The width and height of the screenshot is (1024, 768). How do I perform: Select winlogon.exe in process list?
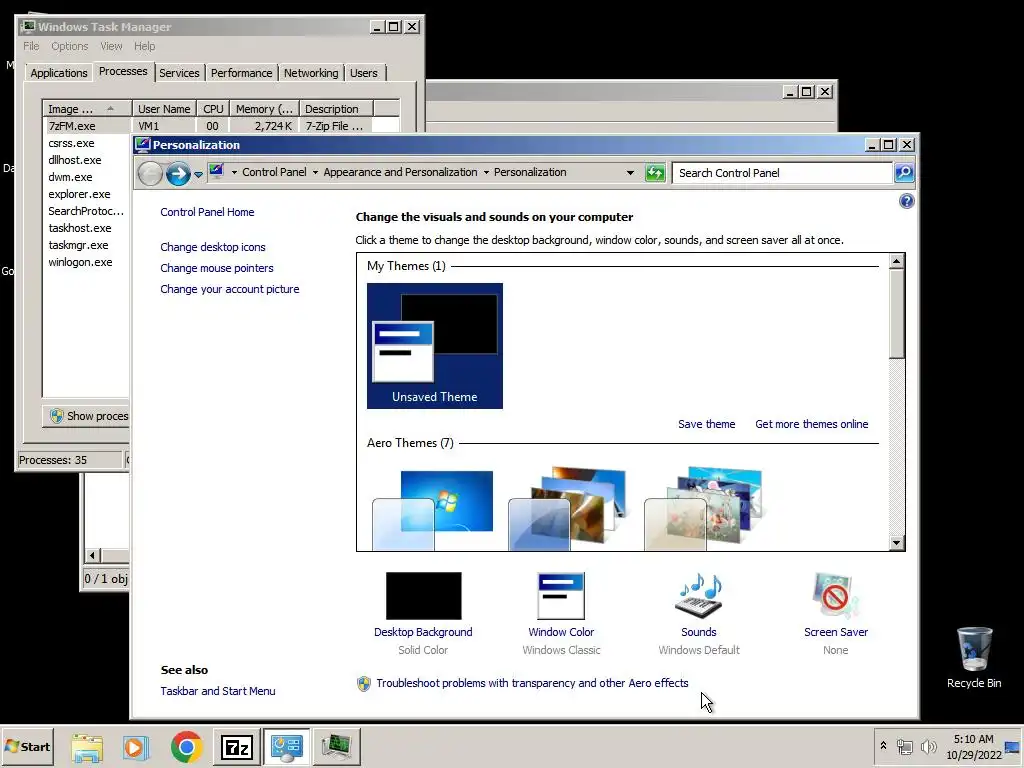(x=80, y=262)
